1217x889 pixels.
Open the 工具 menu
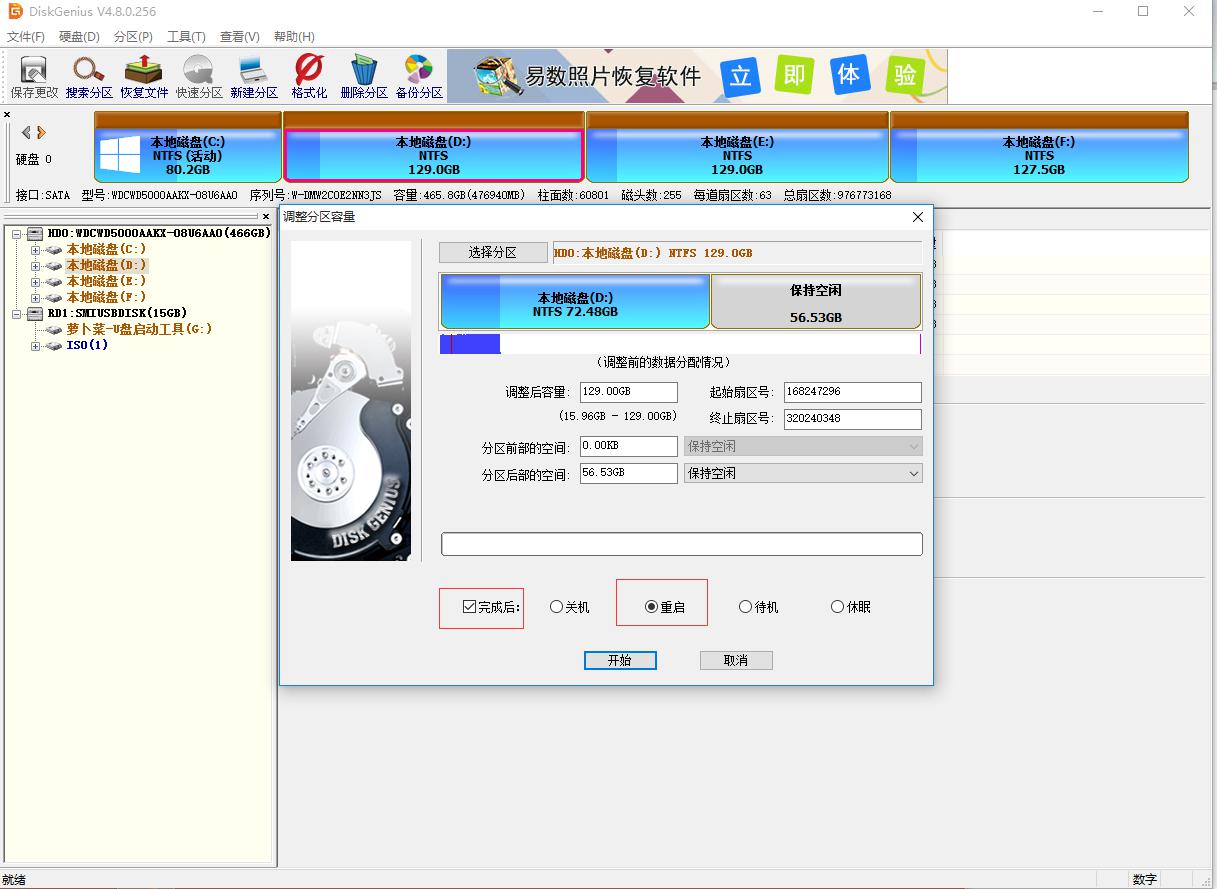pos(185,36)
